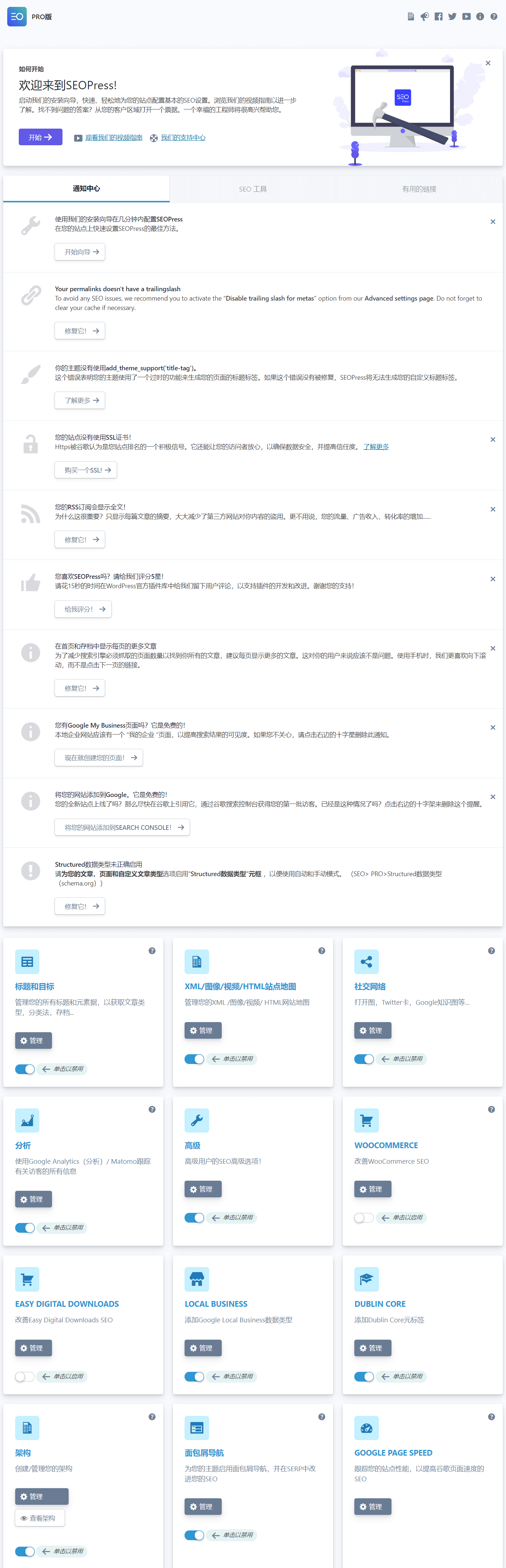The width and height of the screenshot is (506, 1568).
Task: Click the 购买一个SSL button
Action: coord(86,470)
